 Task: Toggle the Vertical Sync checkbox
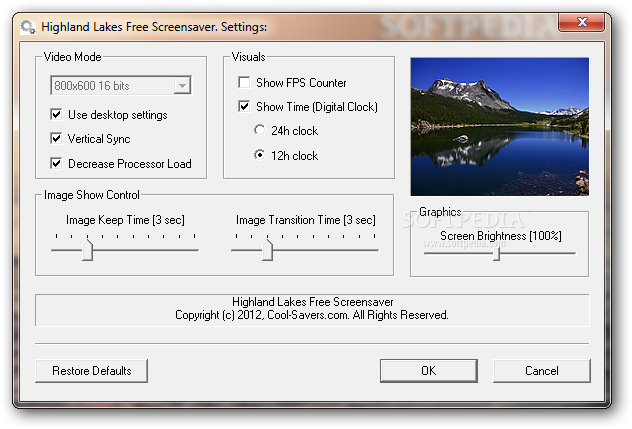click(x=56, y=139)
